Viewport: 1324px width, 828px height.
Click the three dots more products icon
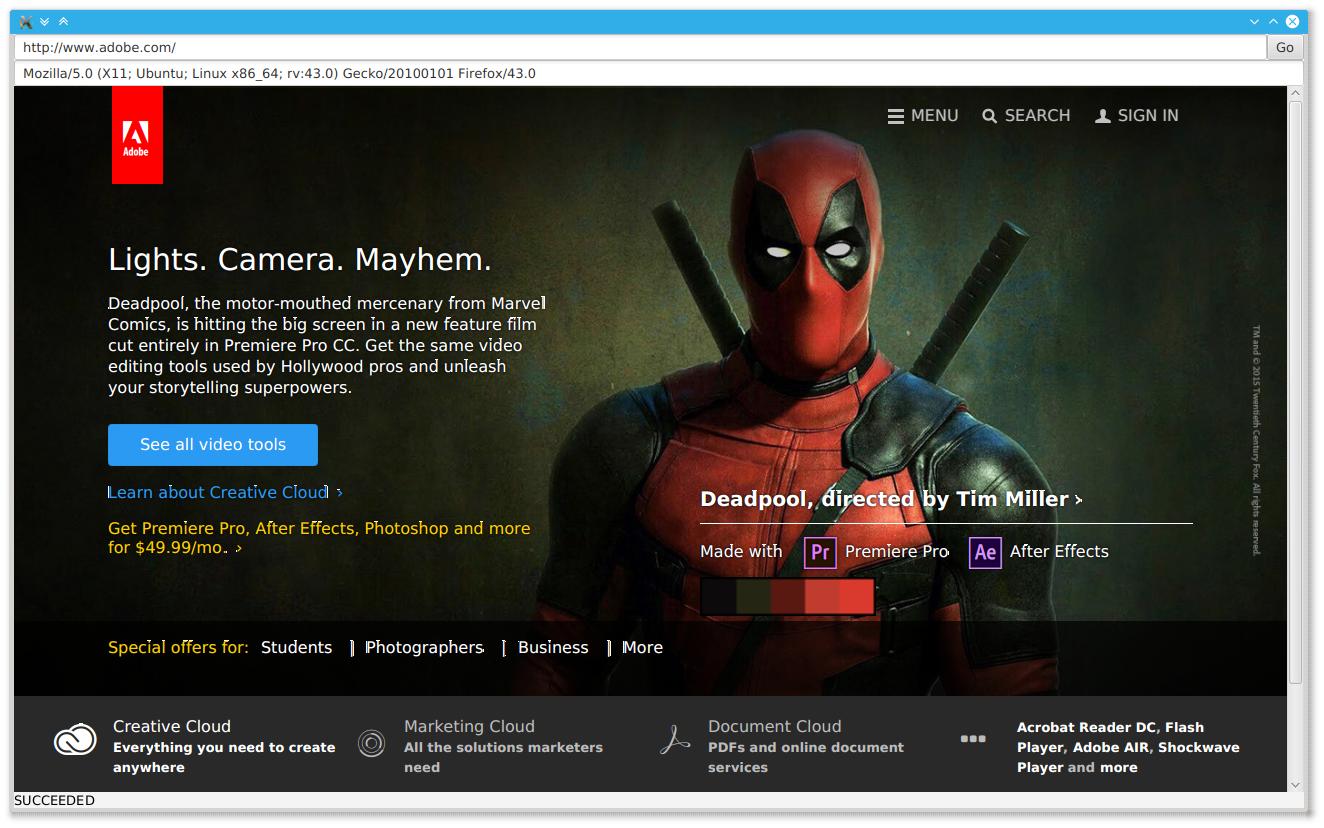click(x=973, y=739)
